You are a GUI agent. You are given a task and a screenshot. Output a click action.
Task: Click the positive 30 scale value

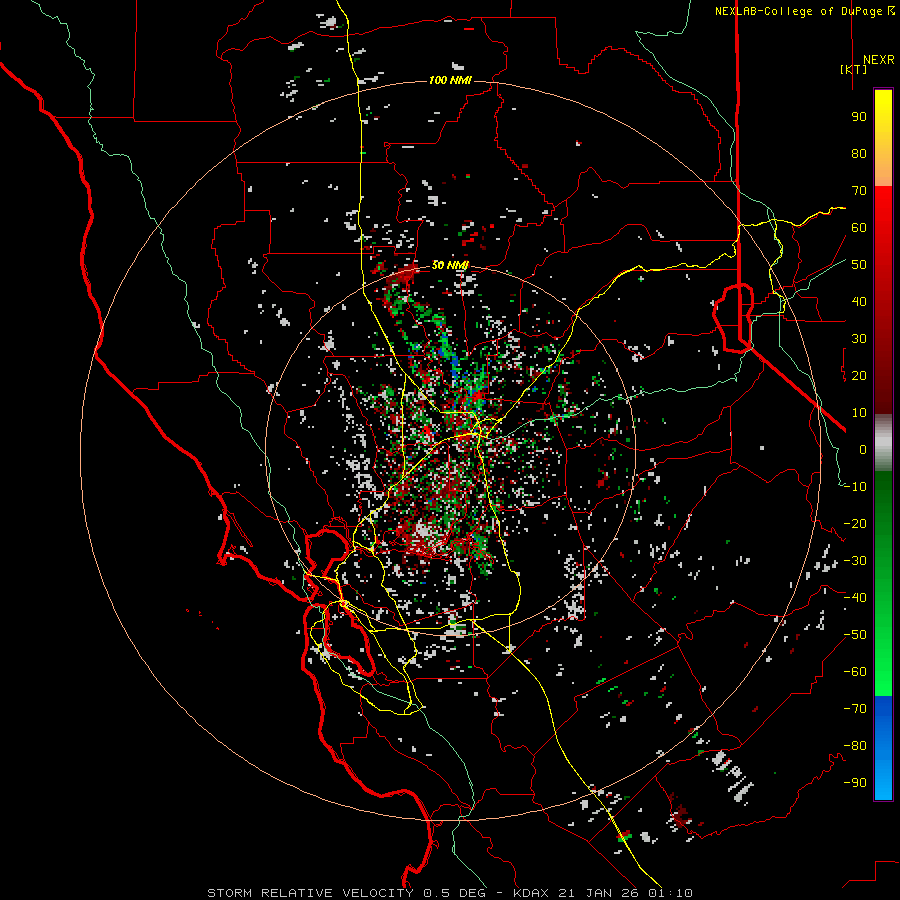point(859,339)
